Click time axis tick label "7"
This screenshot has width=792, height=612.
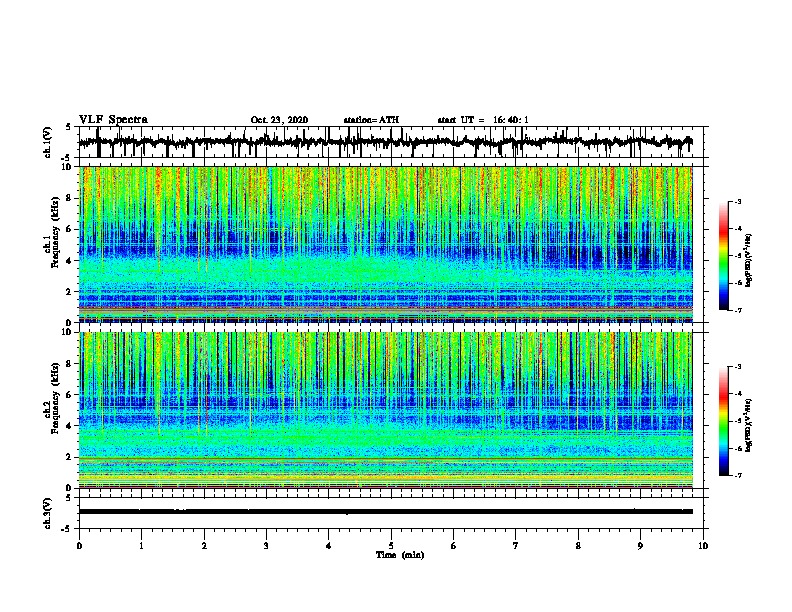516,546
